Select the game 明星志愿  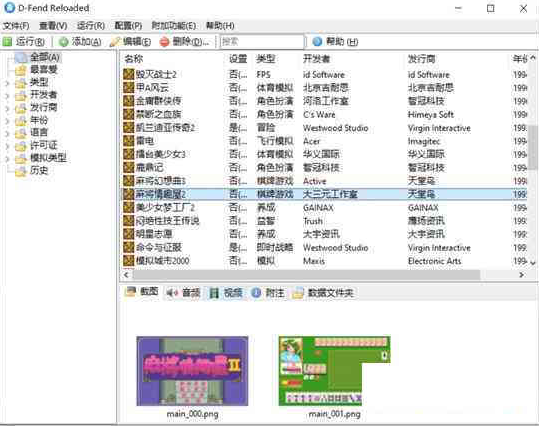[x=154, y=234]
